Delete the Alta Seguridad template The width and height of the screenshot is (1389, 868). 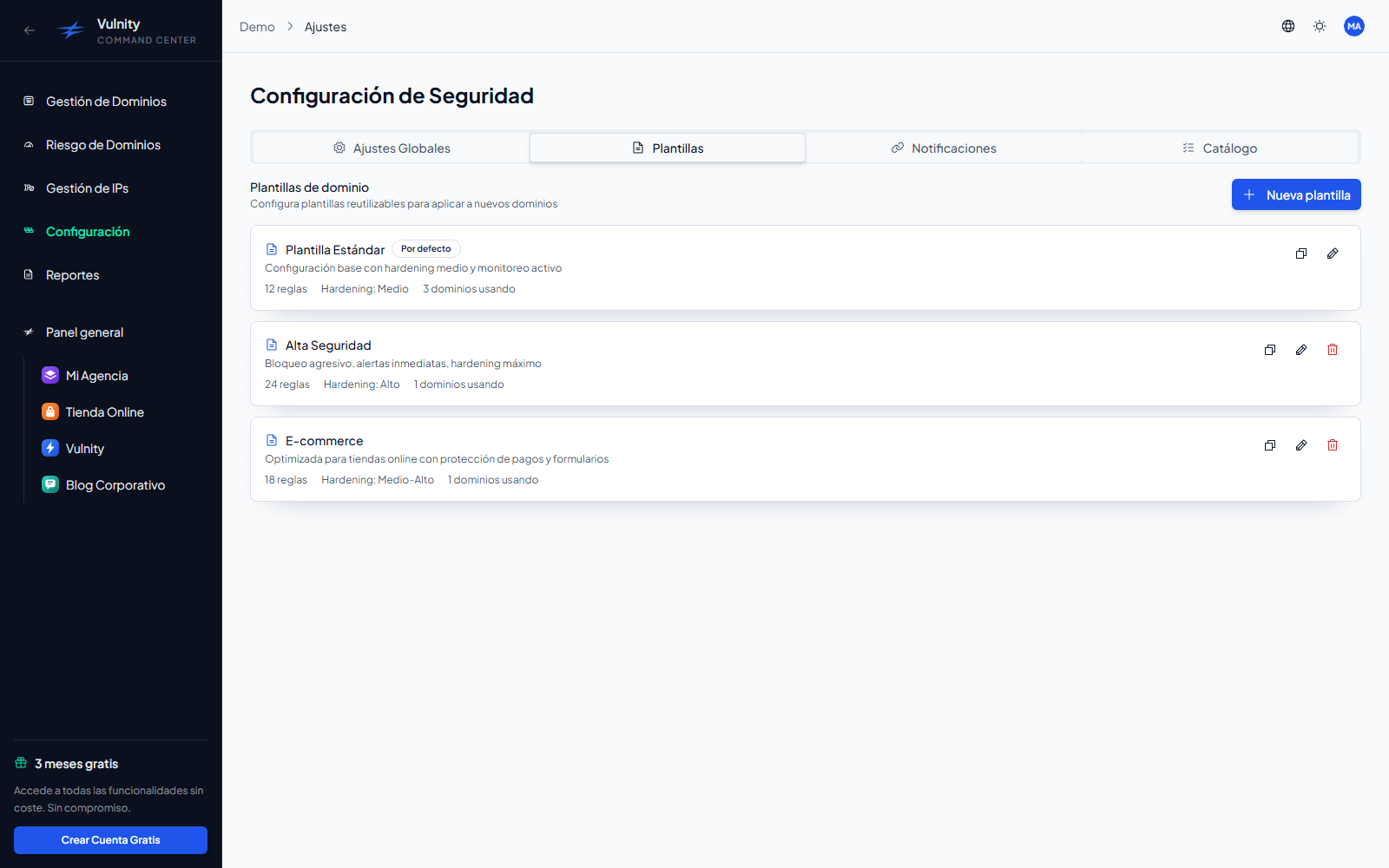(1333, 350)
